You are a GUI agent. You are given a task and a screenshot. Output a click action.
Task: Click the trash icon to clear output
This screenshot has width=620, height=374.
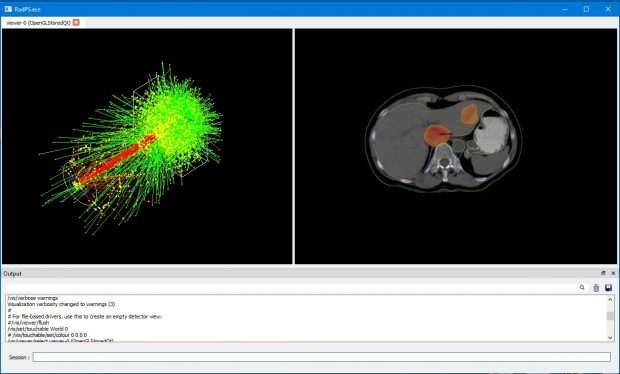point(596,288)
